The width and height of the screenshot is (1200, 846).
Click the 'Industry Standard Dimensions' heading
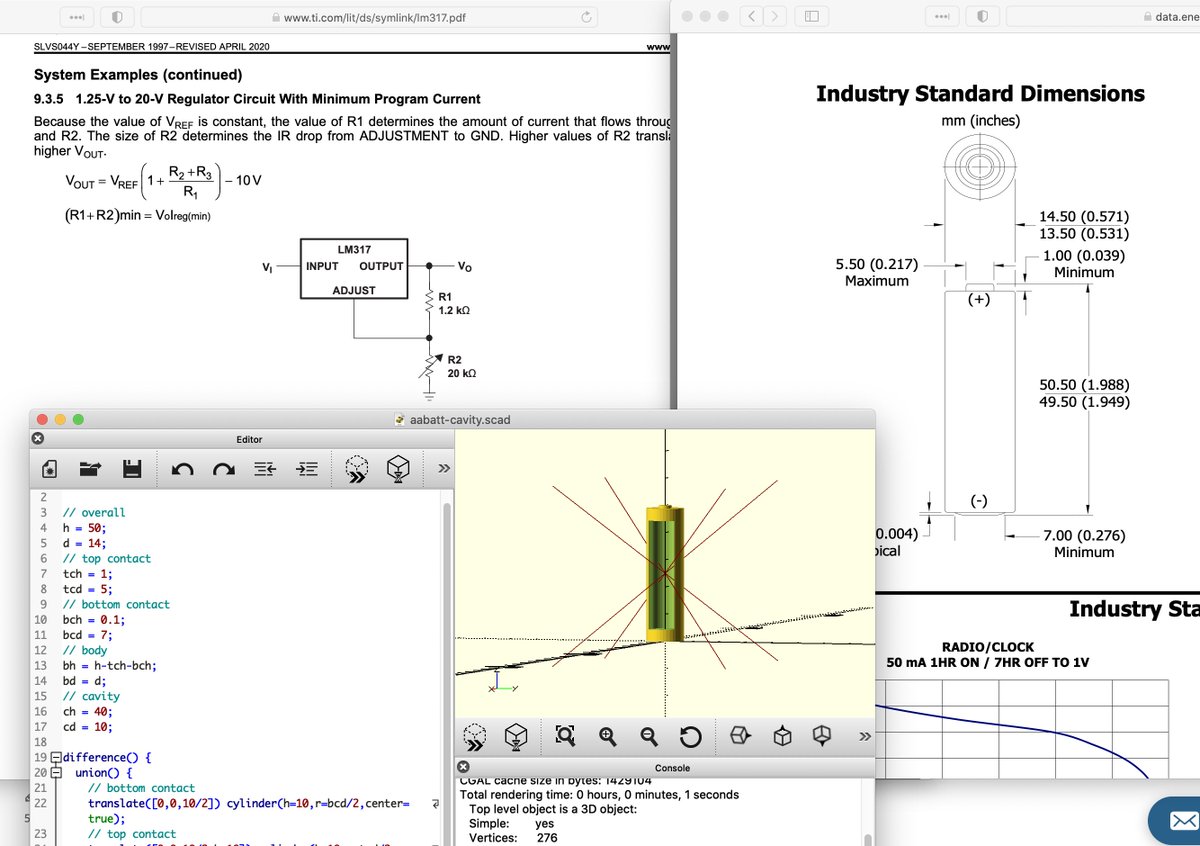point(980,93)
